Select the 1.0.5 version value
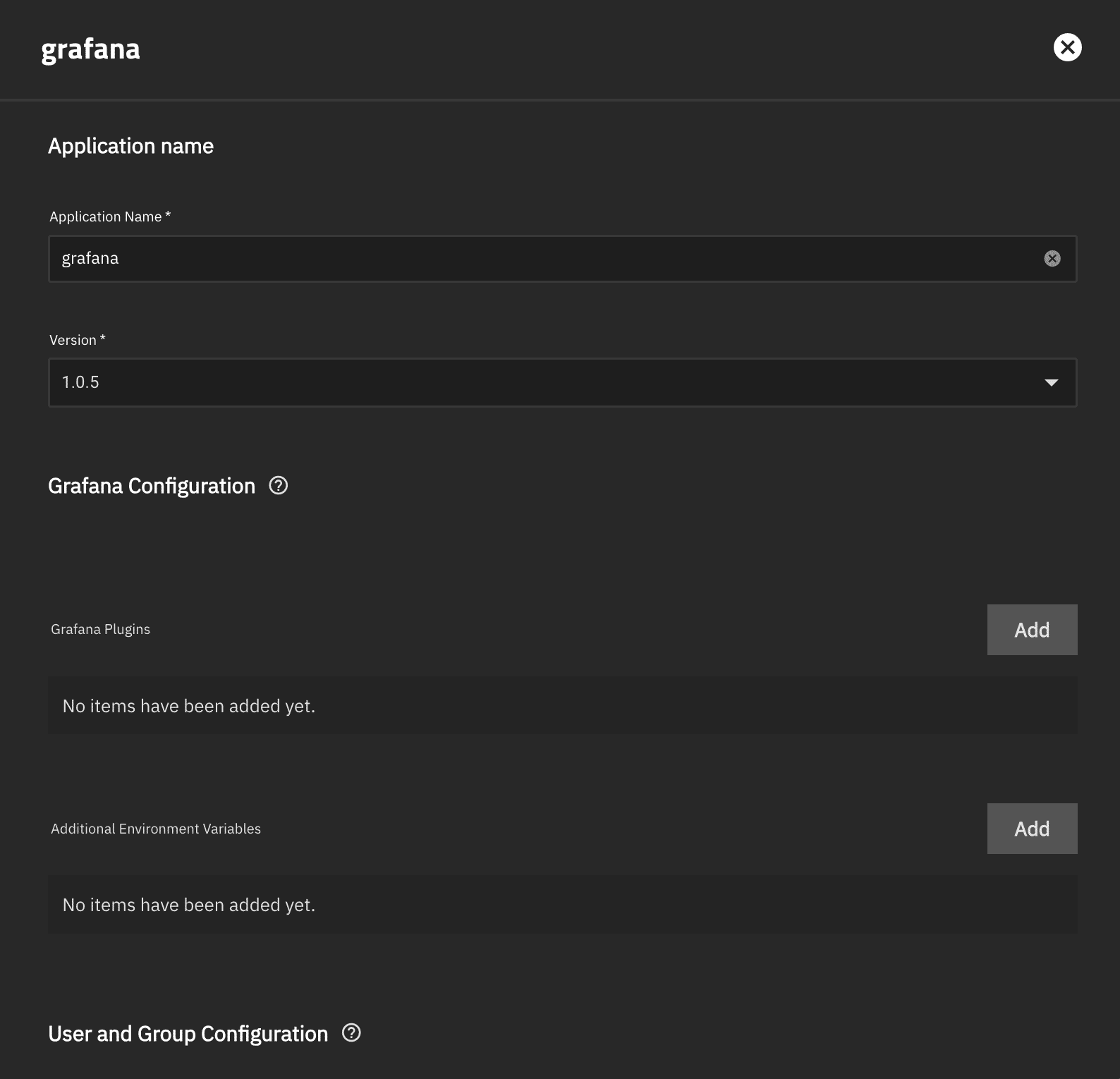 (x=80, y=382)
